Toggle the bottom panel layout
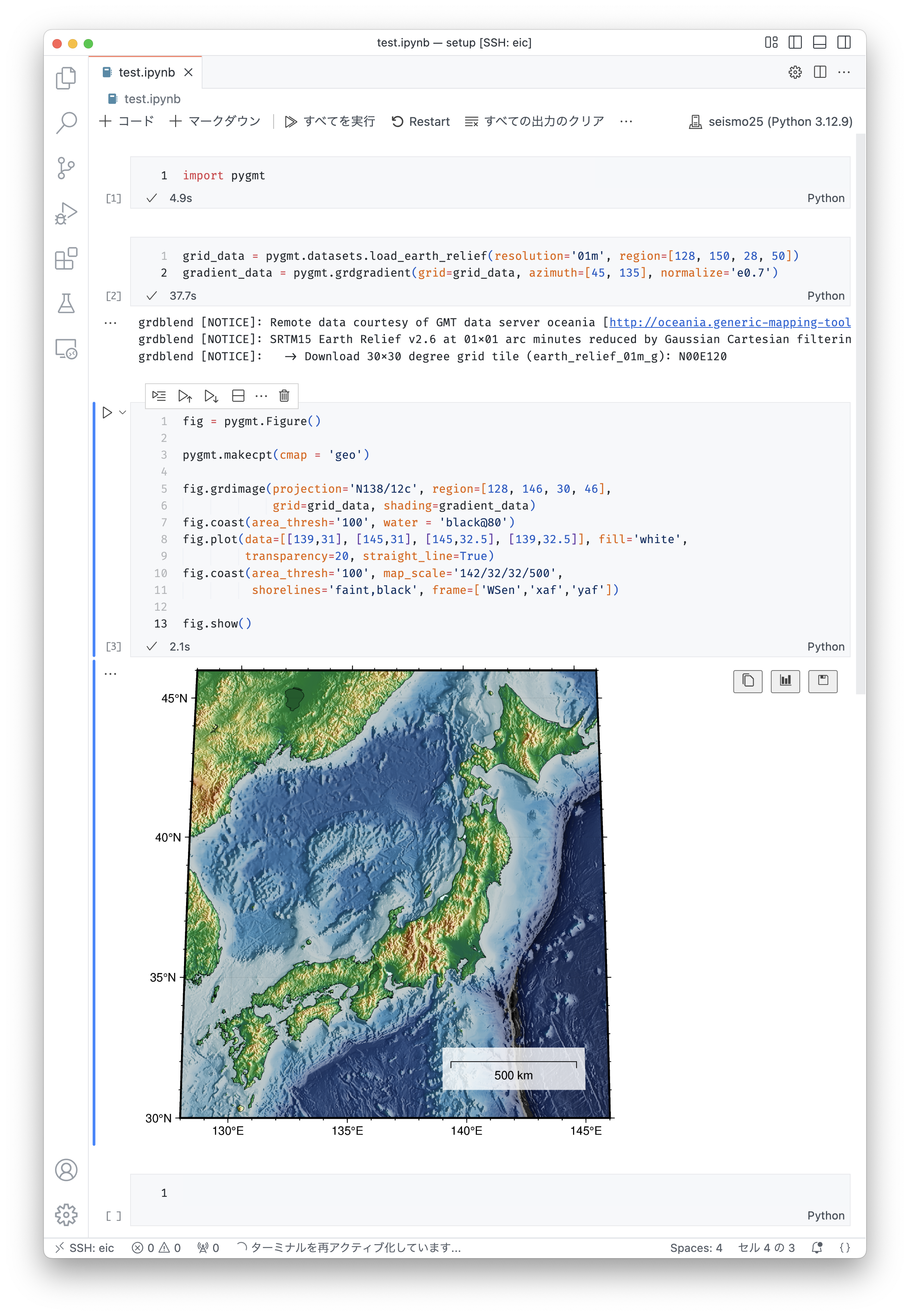The image size is (910, 1316). [x=819, y=43]
